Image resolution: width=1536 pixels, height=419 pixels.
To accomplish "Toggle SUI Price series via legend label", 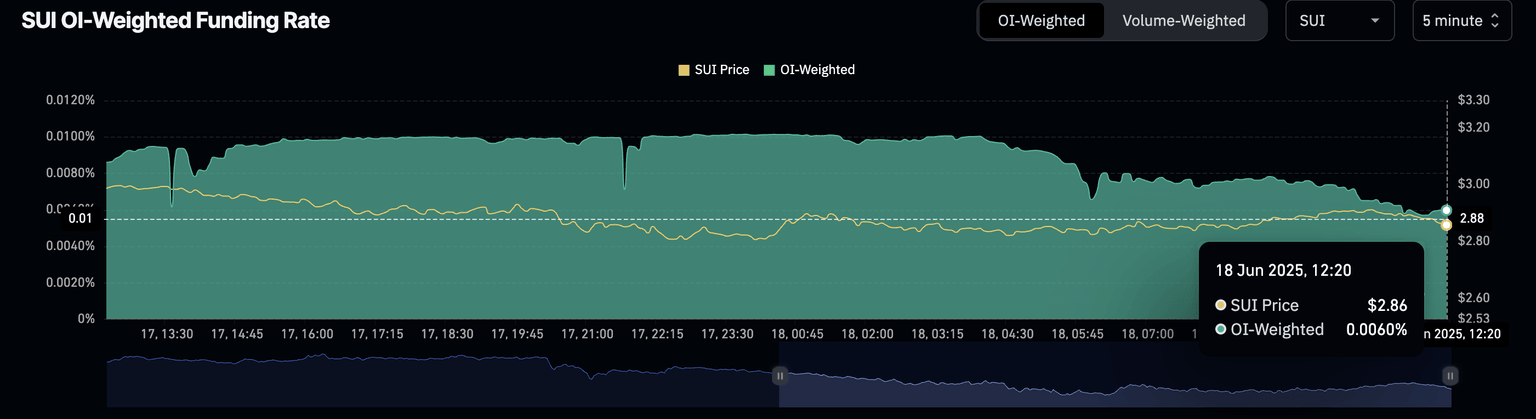I will [721, 70].
